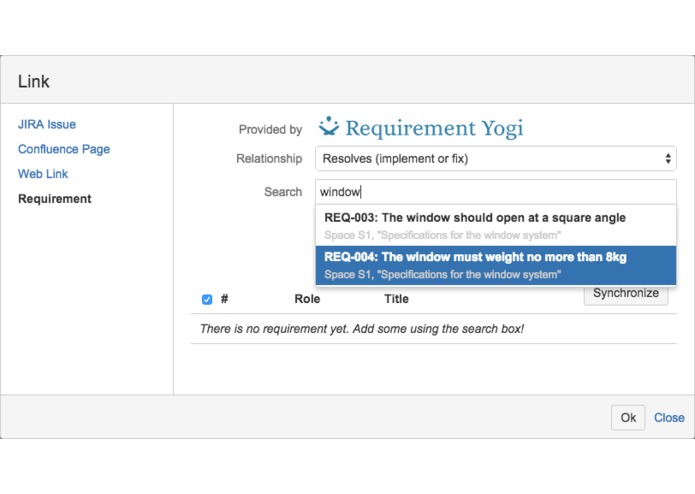This screenshot has height=494, width=695.
Task: Toggle the select-all checkbox beside #
Action: (207, 300)
